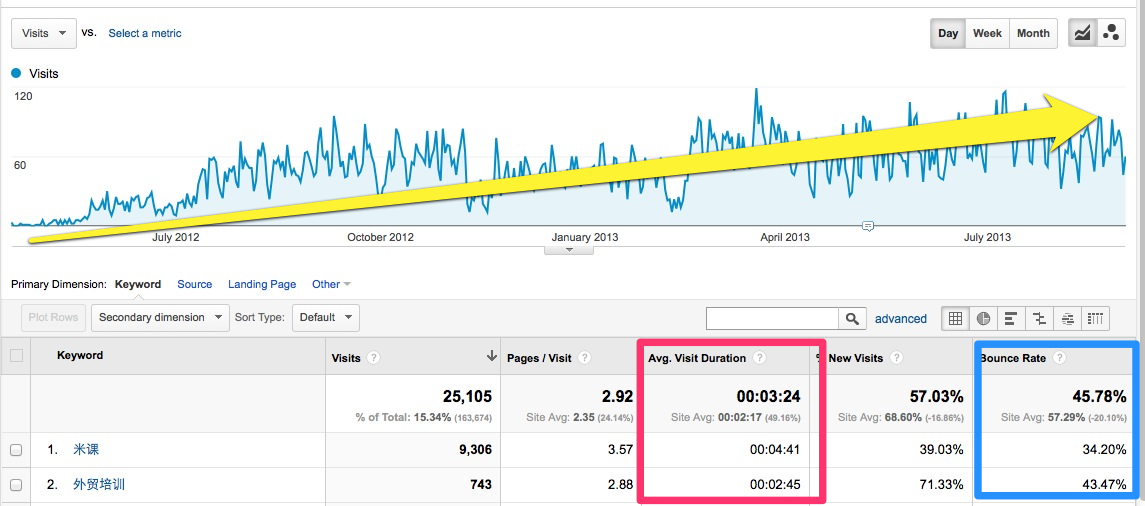The width and height of the screenshot is (1145, 506).
Task: Select the 3.57 pages per visit cell
Action: 621,450
